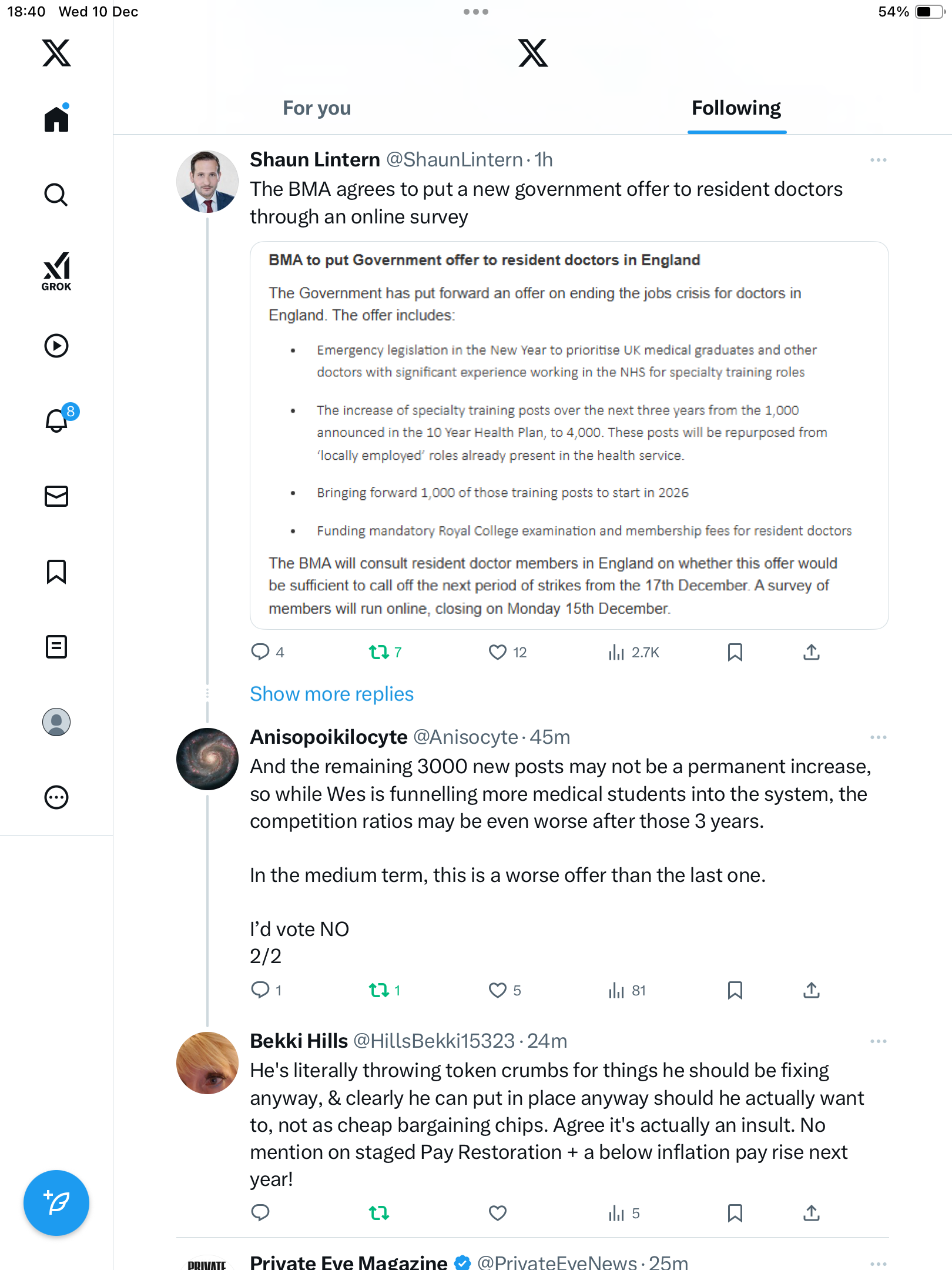952x1270 pixels.
Task: Open more options on Anisopoikilocyte's reply
Action: coord(879,737)
